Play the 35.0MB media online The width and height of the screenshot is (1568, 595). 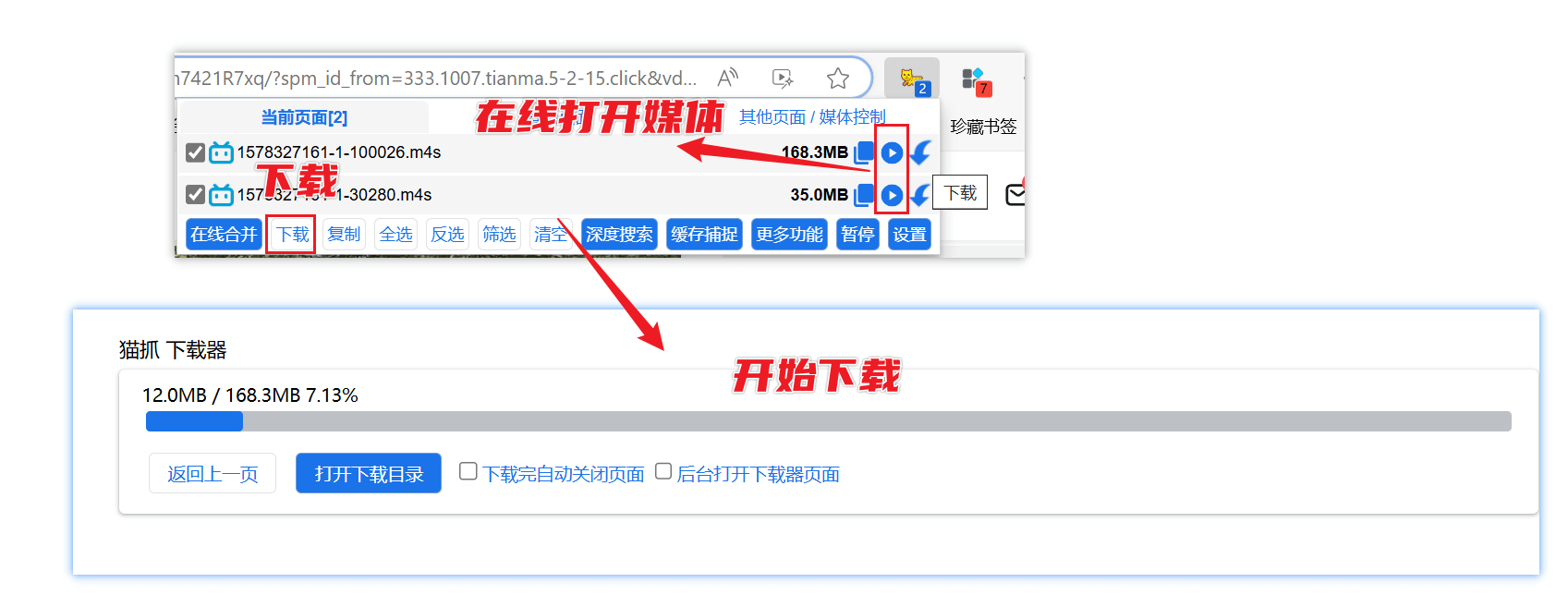pyautogui.click(x=892, y=195)
